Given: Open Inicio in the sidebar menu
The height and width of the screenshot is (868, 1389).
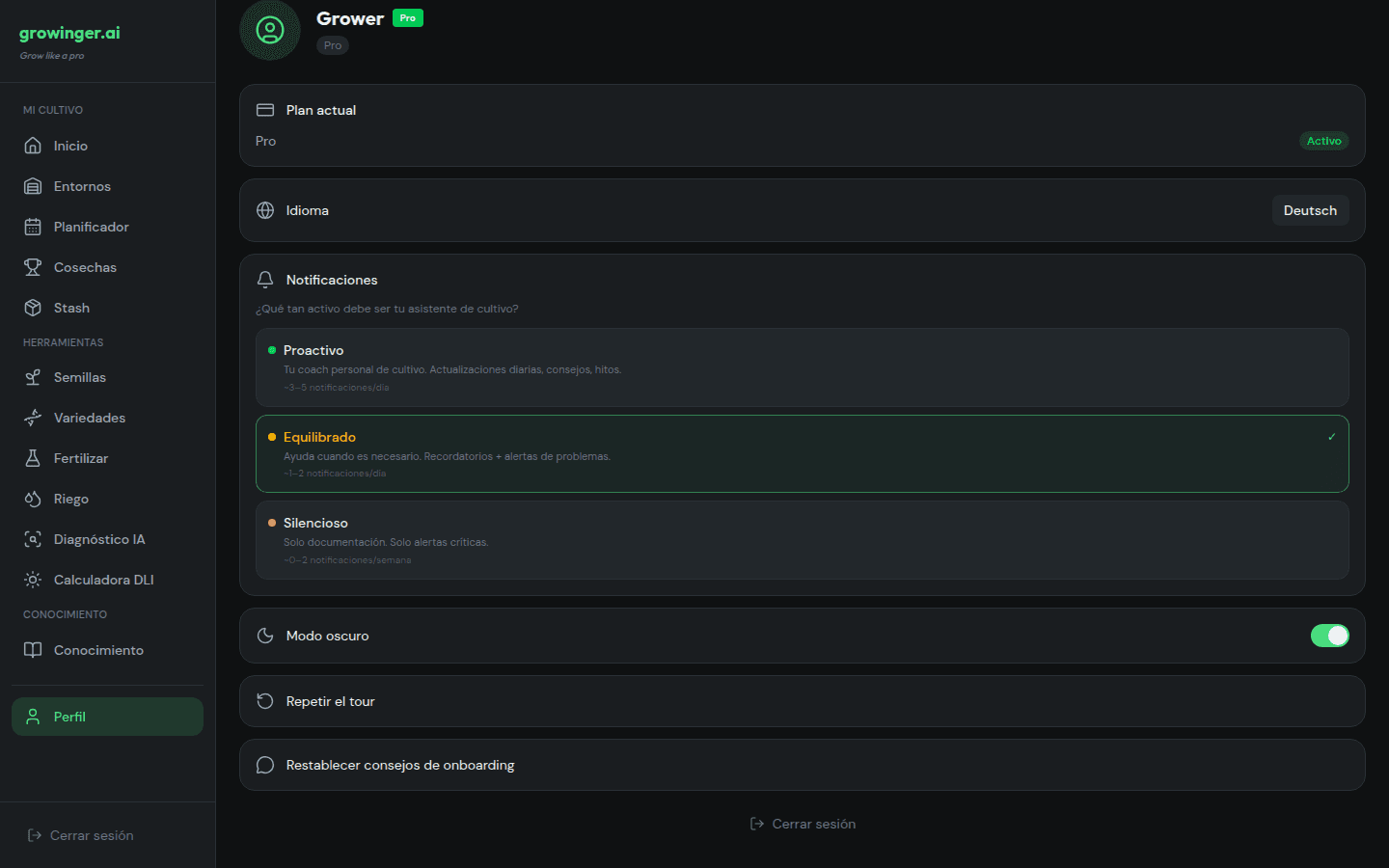Looking at the screenshot, I should tap(107, 146).
